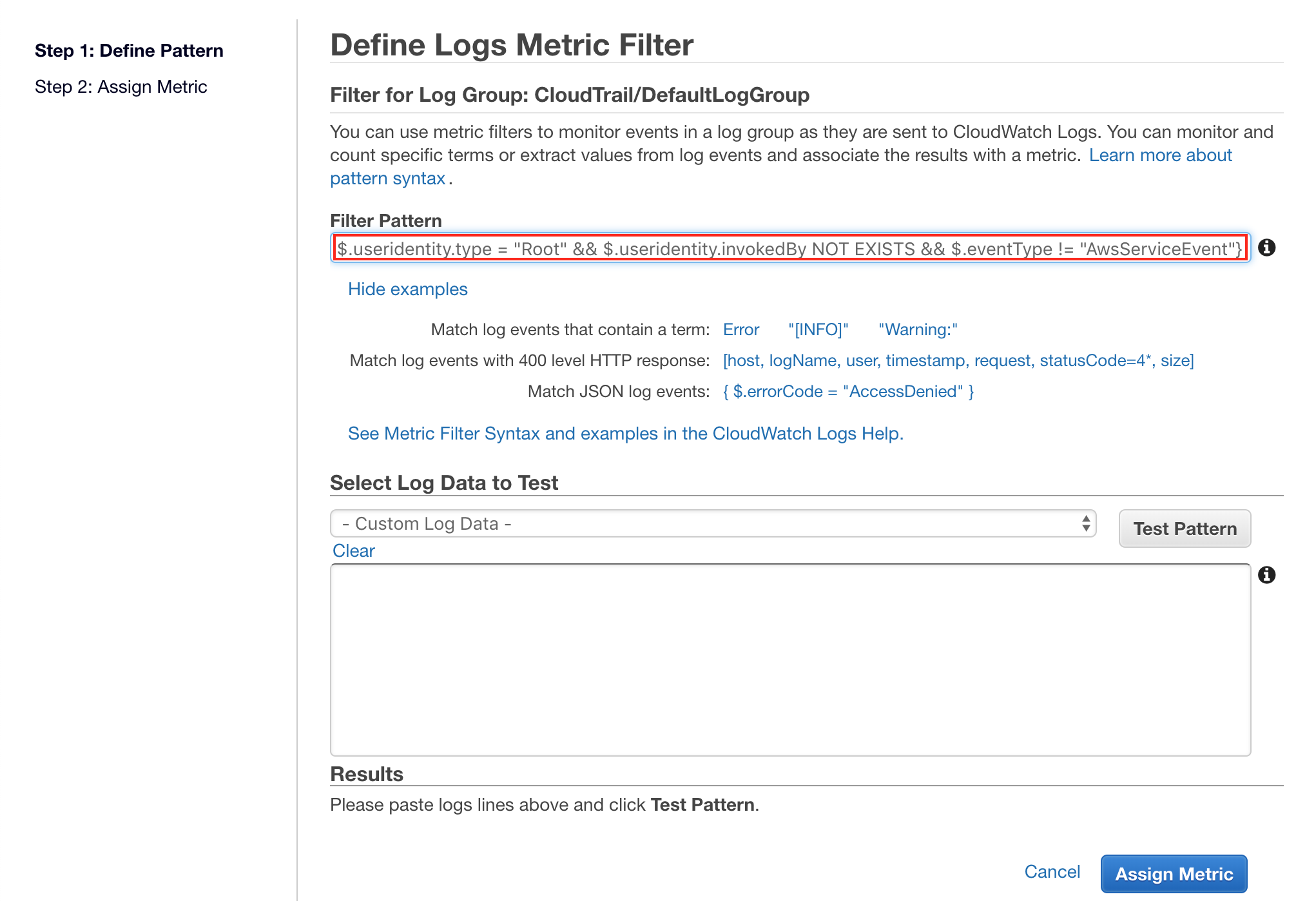Insert the "Warning:" example term
Screen dimensions: 1316x901
(918, 330)
